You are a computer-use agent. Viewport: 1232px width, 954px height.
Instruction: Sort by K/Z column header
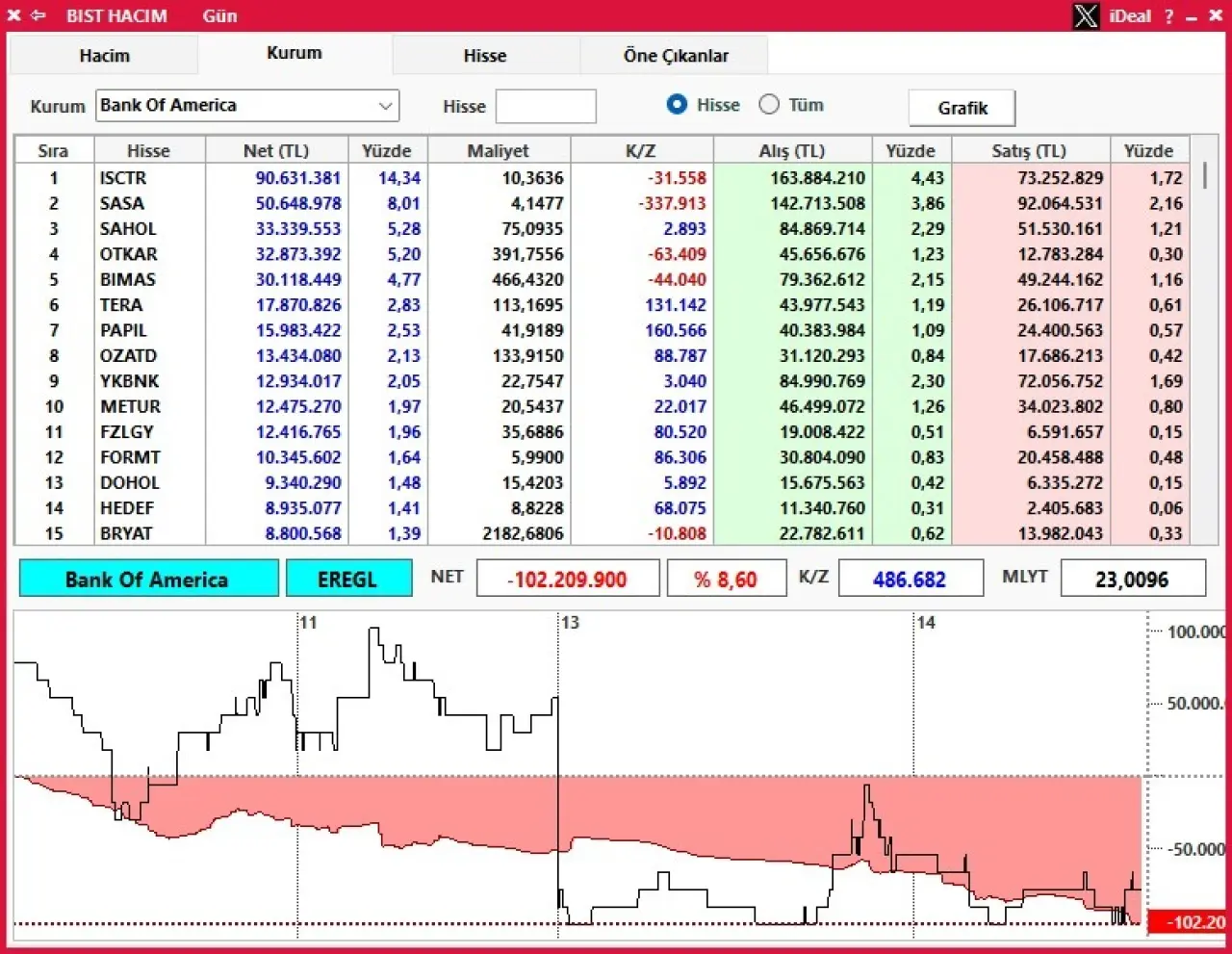[x=641, y=151]
